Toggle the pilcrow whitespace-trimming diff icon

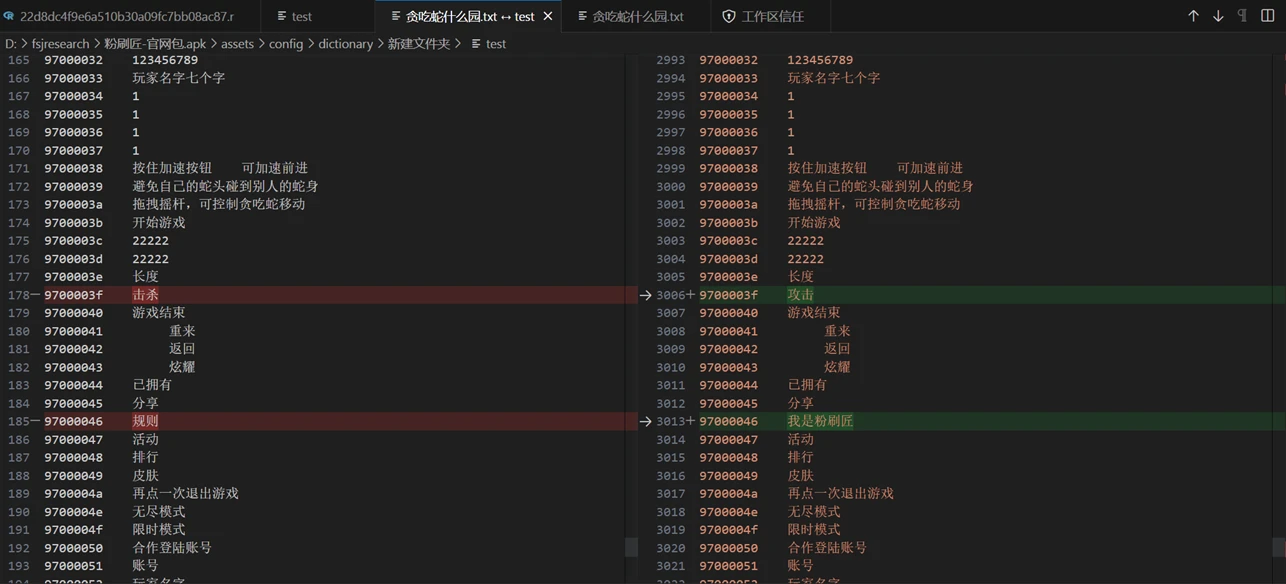click(x=1242, y=16)
